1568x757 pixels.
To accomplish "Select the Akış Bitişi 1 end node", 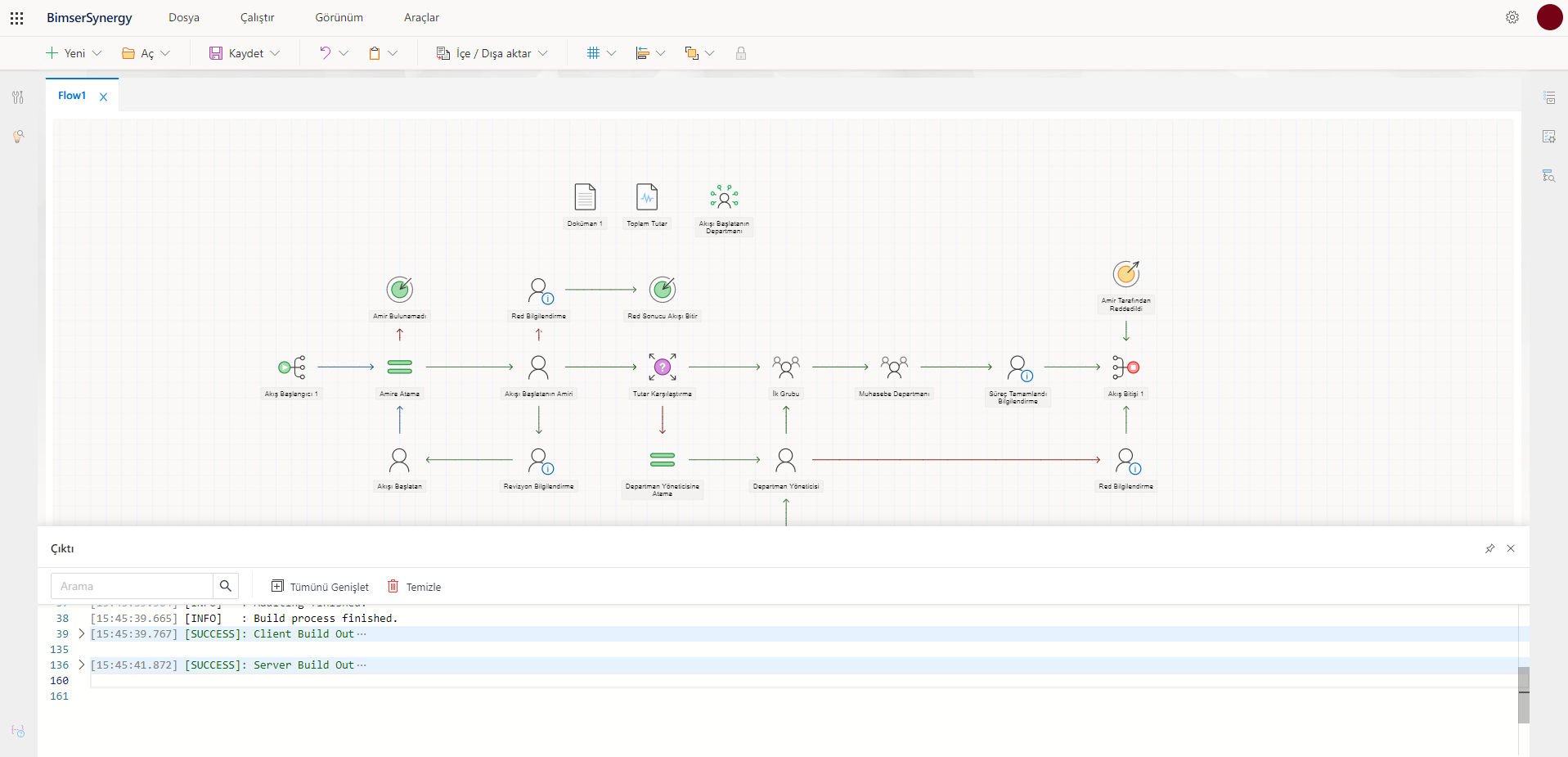I will pos(1126,367).
